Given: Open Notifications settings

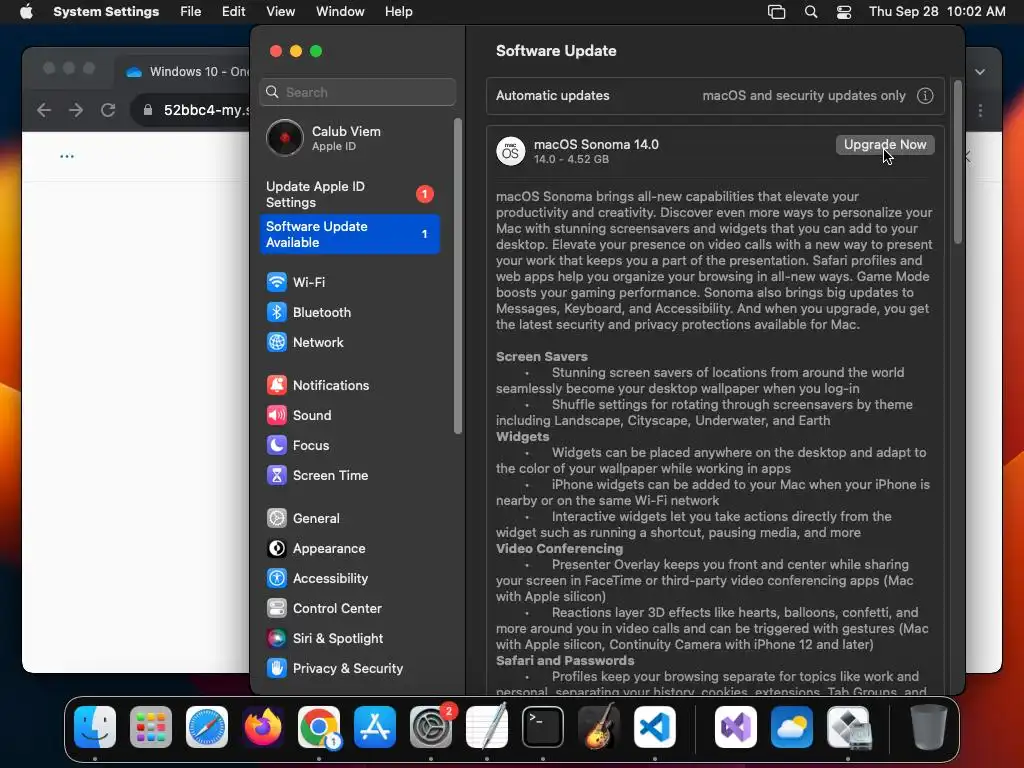Looking at the screenshot, I should coord(349,385).
